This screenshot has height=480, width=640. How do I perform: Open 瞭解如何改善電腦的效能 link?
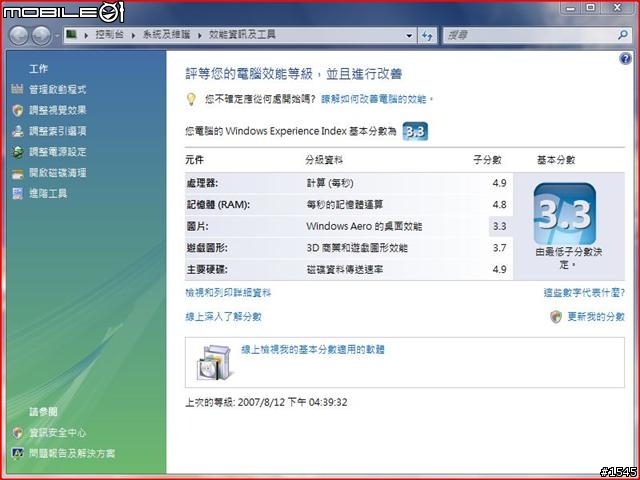click(373, 99)
